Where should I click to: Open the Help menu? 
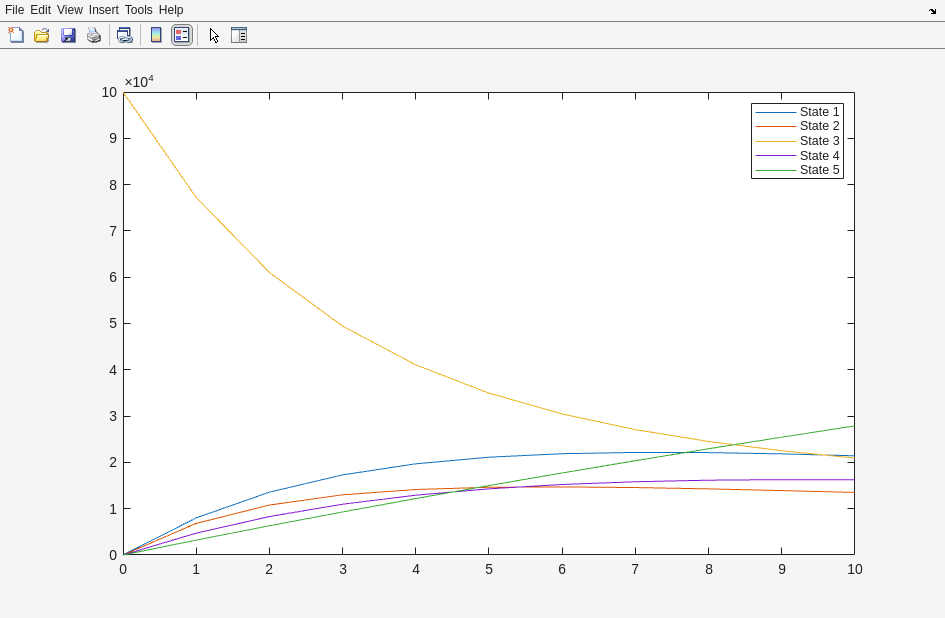click(x=171, y=10)
